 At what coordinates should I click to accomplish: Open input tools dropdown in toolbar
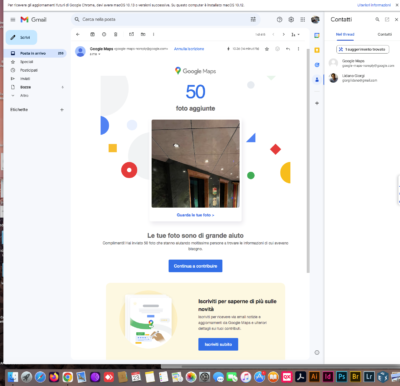point(295,34)
